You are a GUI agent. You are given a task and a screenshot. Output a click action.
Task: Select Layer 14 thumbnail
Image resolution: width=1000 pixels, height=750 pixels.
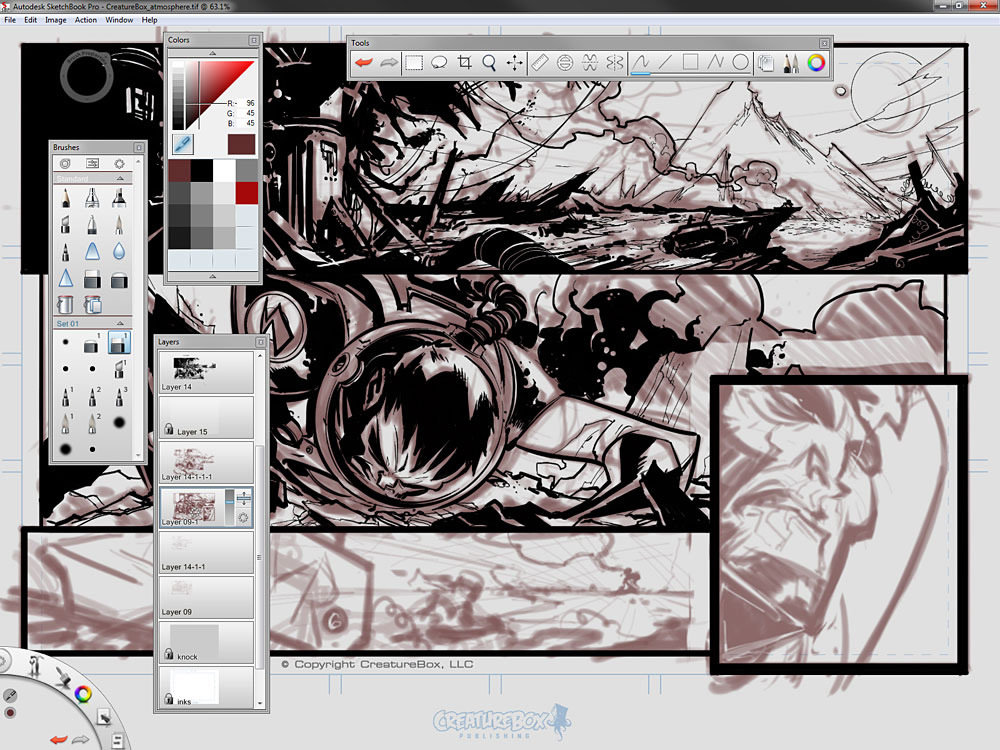click(195, 368)
